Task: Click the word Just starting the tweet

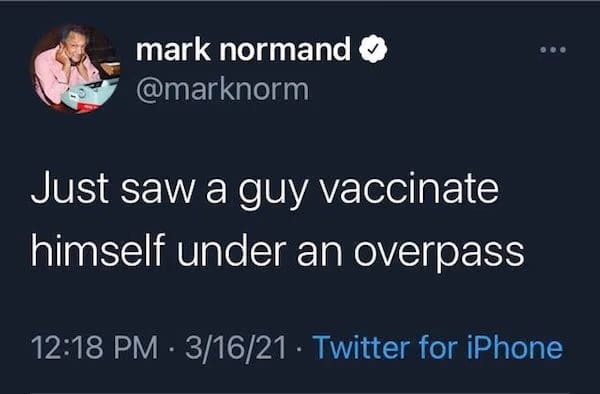Action: [70, 187]
